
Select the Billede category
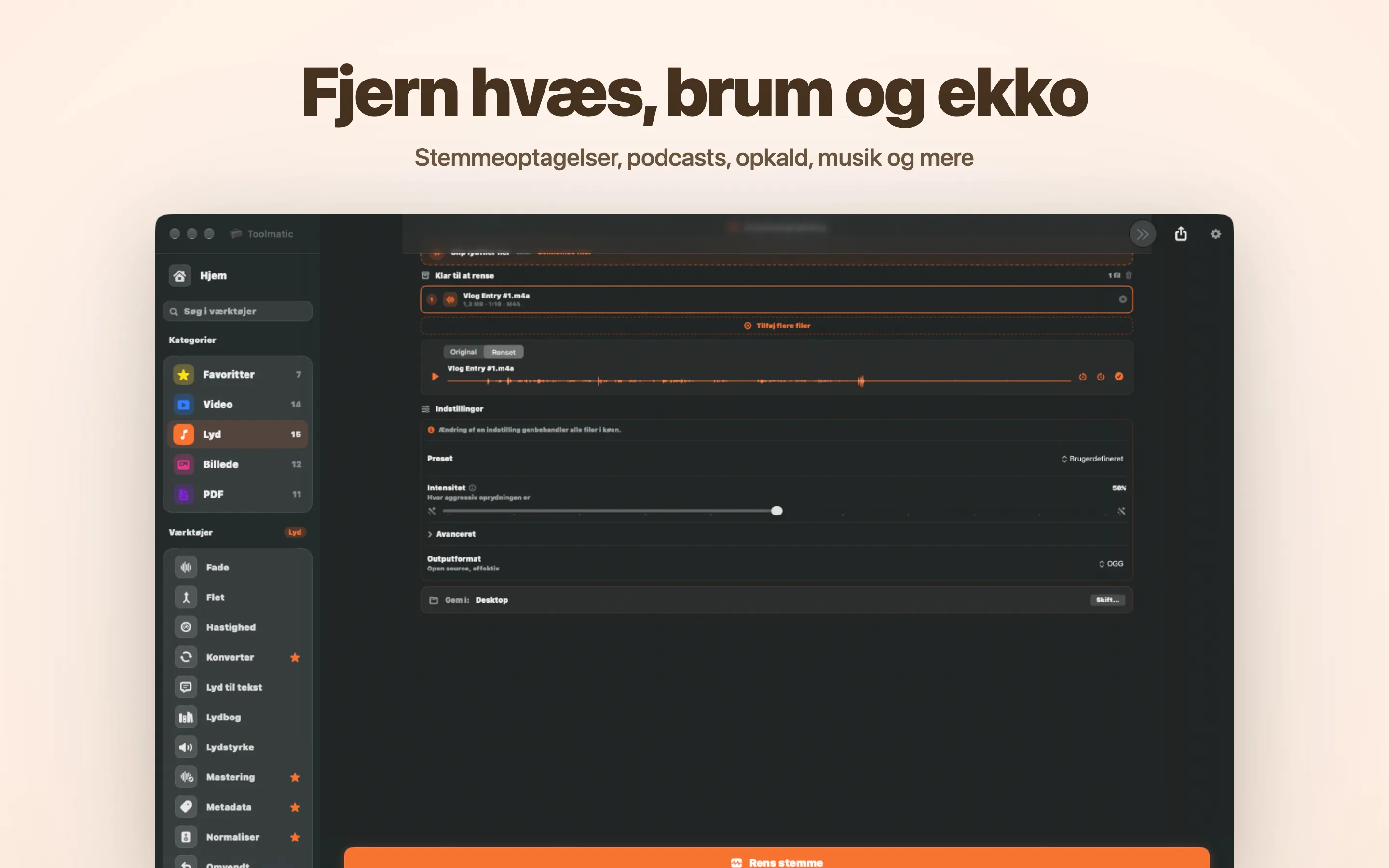238,464
